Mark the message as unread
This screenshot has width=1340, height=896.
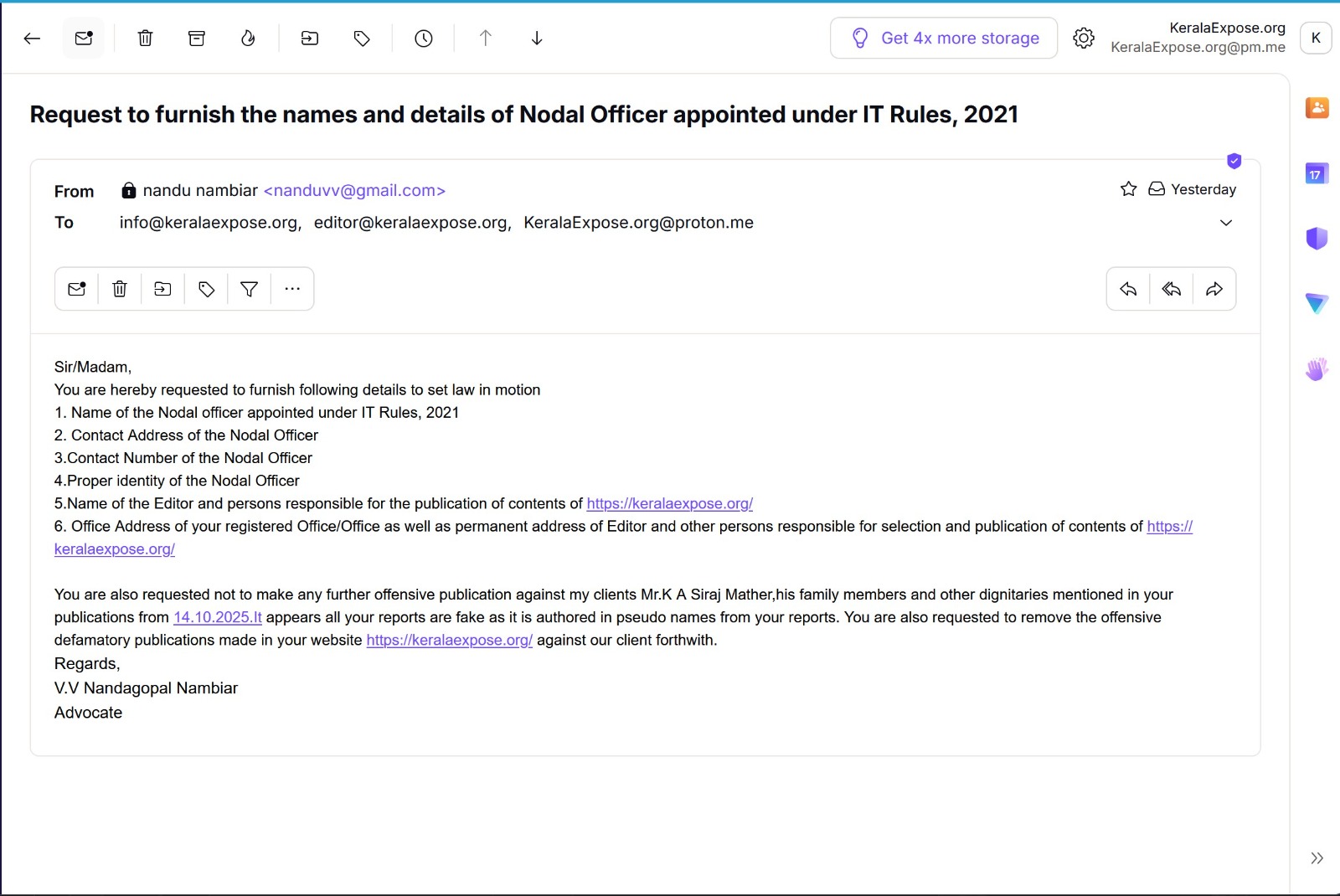click(77, 288)
